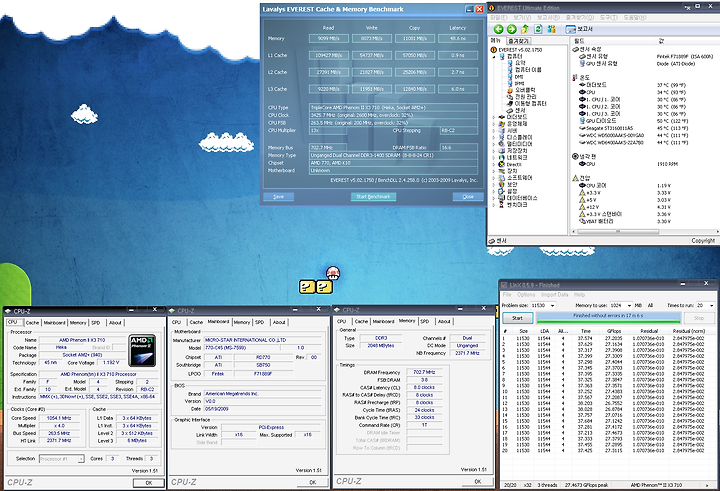Open the Options menu in LinX

(x=526, y=295)
